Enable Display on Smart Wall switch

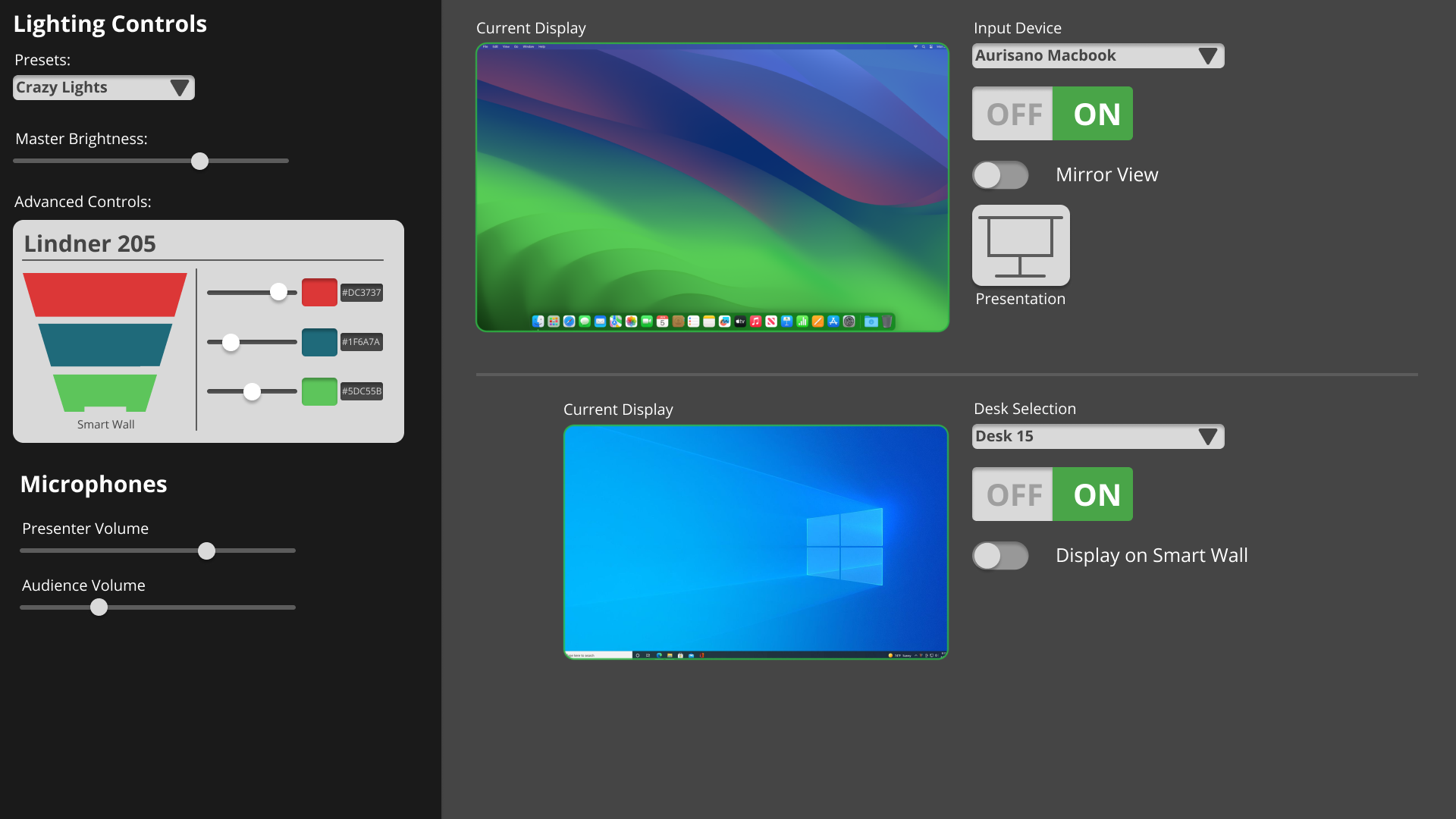tap(1000, 556)
